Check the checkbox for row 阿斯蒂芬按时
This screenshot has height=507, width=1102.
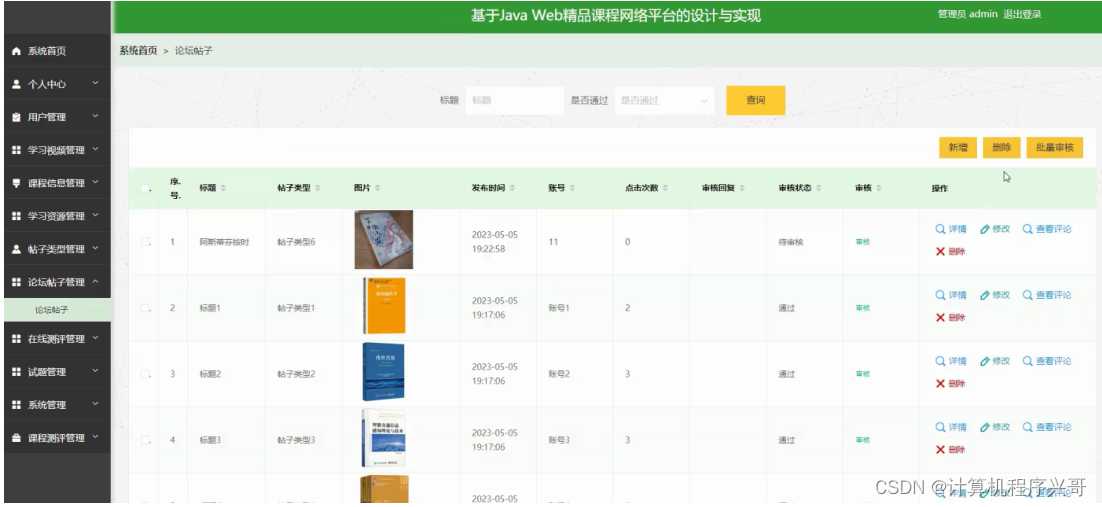click(x=145, y=242)
